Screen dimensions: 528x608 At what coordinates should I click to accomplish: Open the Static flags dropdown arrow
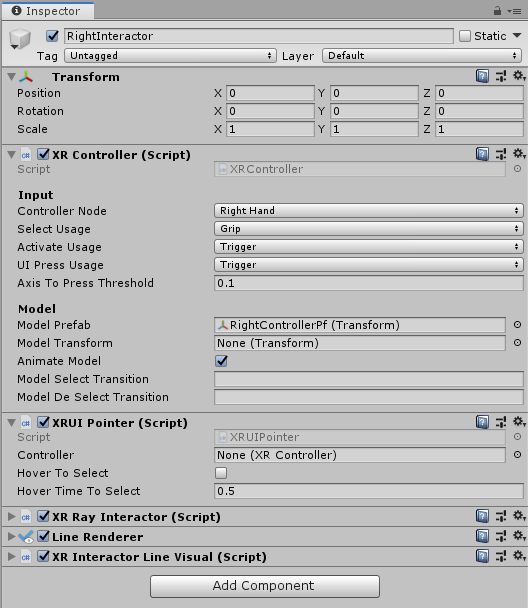(517, 36)
